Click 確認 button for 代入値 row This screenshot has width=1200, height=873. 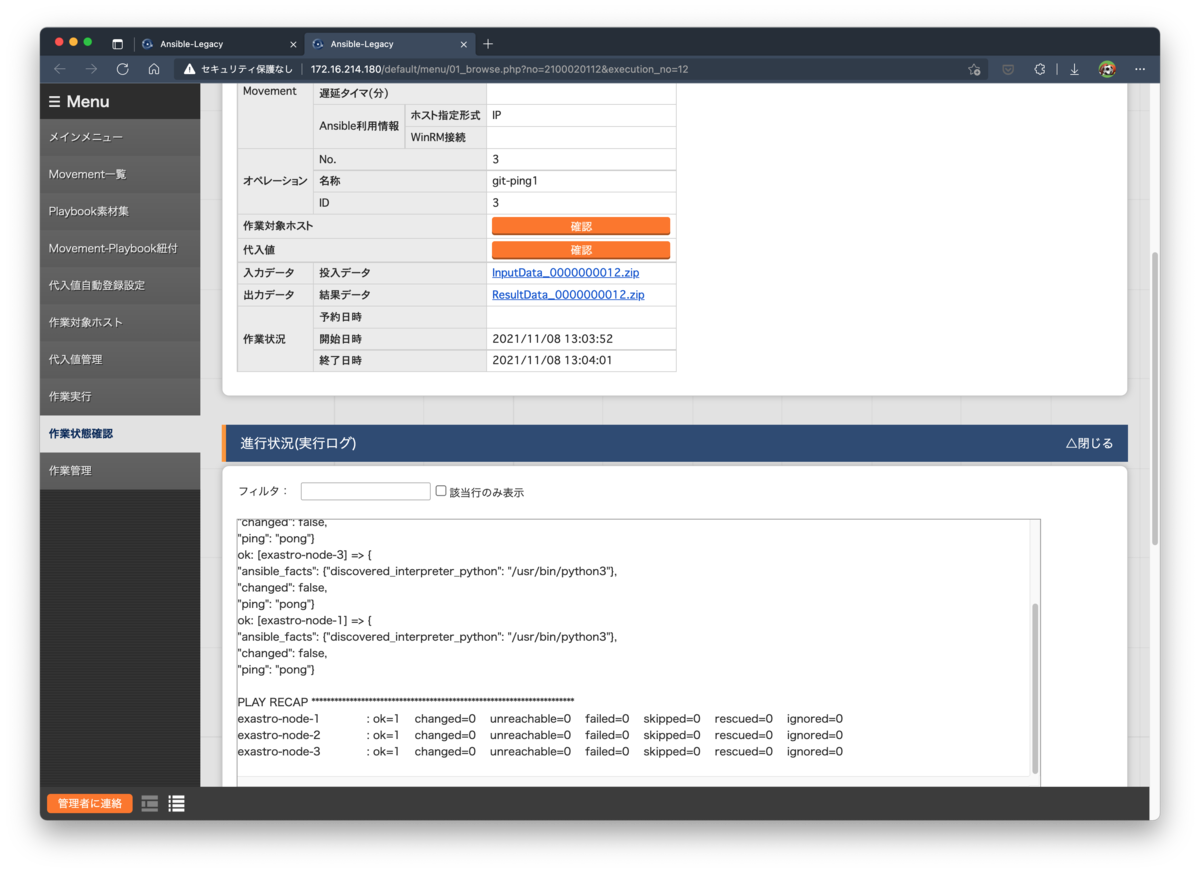click(x=581, y=250)
